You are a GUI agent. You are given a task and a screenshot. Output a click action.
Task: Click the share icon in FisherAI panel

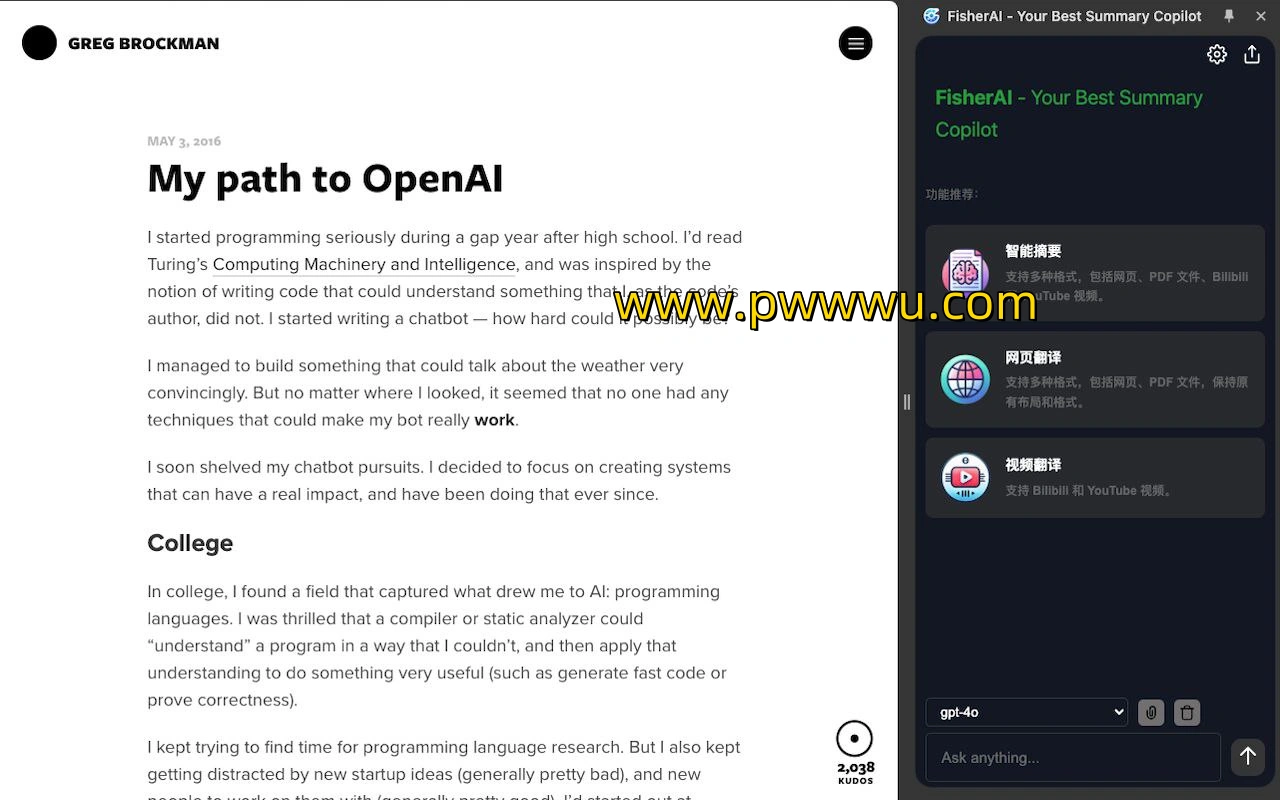(x=1252, y=55)
